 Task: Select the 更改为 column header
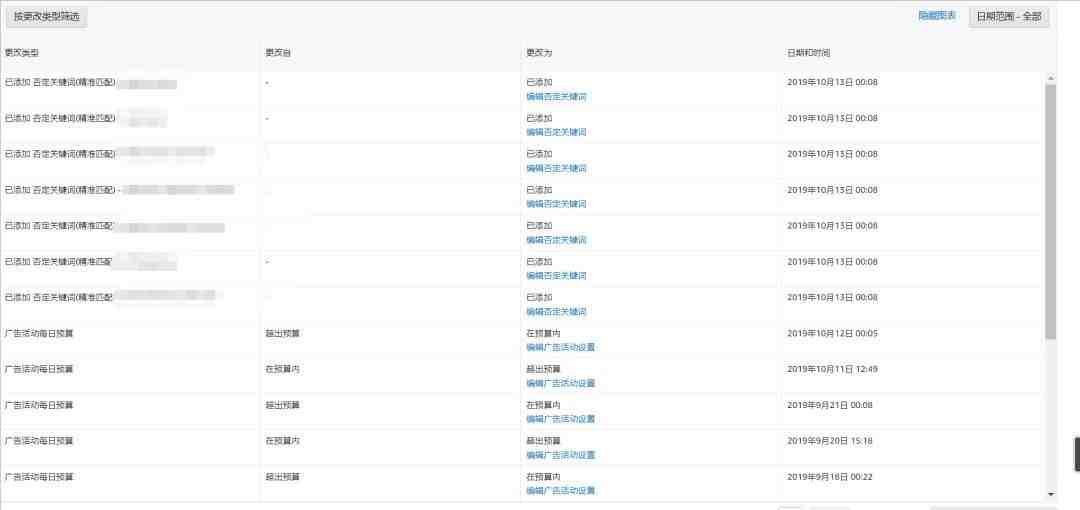(539, 52)
